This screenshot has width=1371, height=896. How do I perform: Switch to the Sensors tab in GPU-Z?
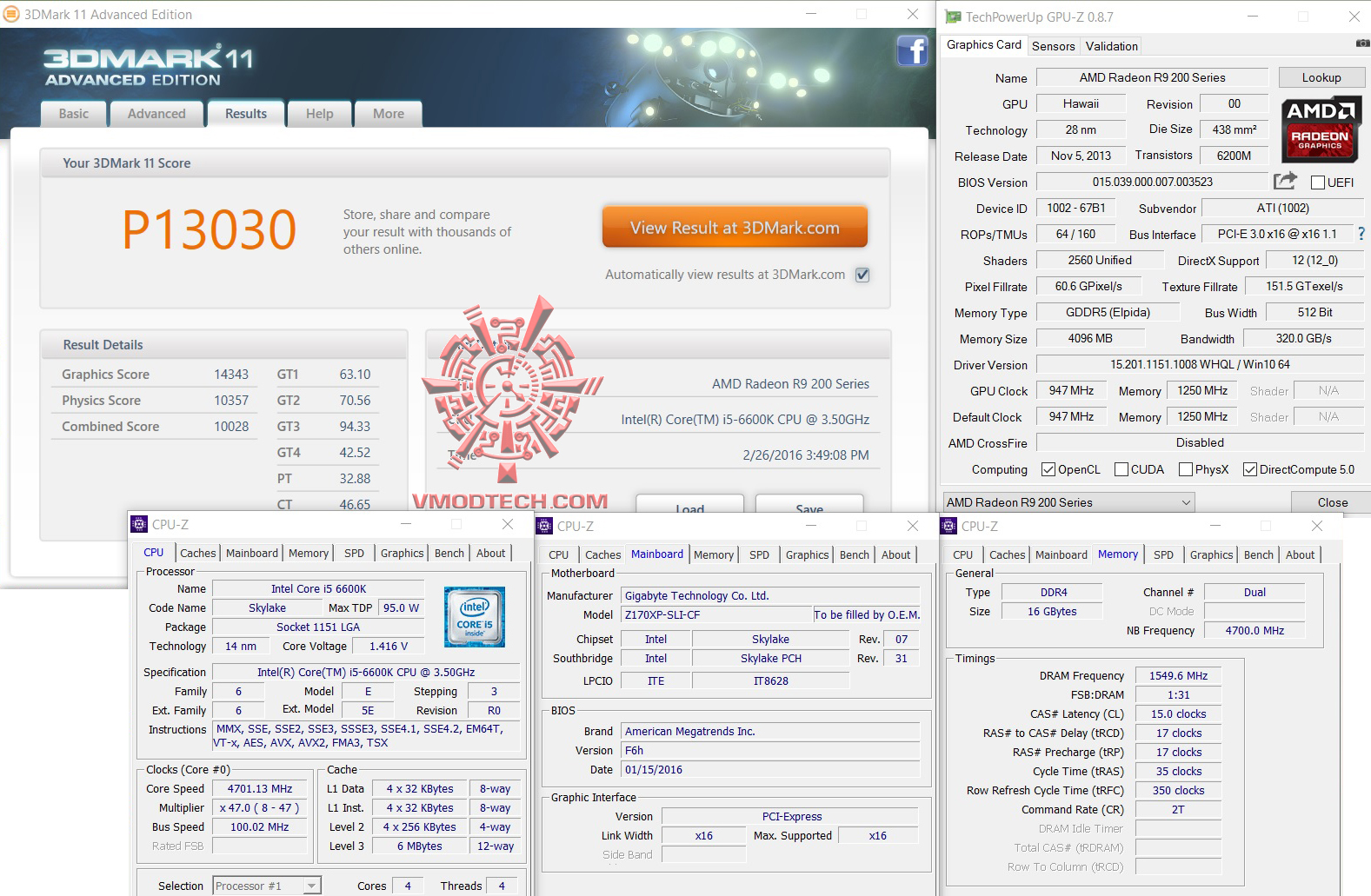pyautogui.click(x=1054, y=46)
